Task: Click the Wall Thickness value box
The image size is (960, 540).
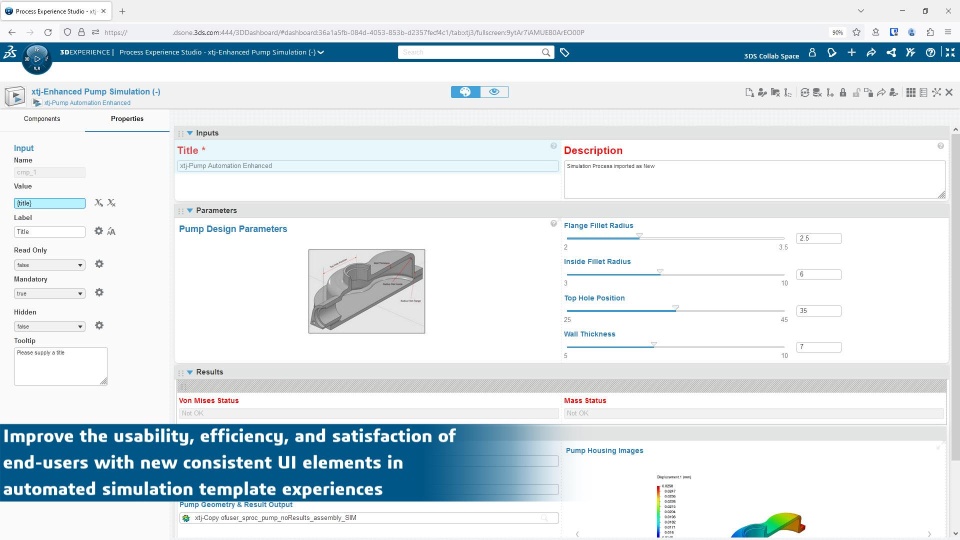Action: coord(819,347)
